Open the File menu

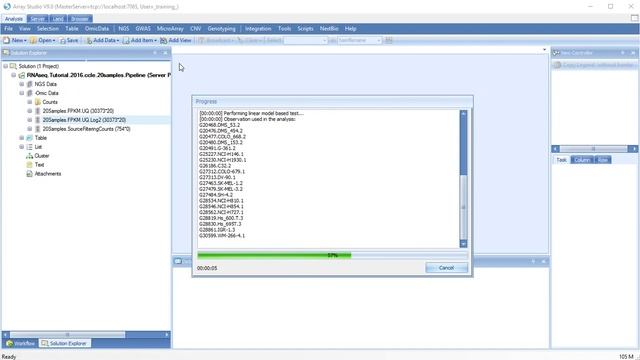(x=9, y=29)
